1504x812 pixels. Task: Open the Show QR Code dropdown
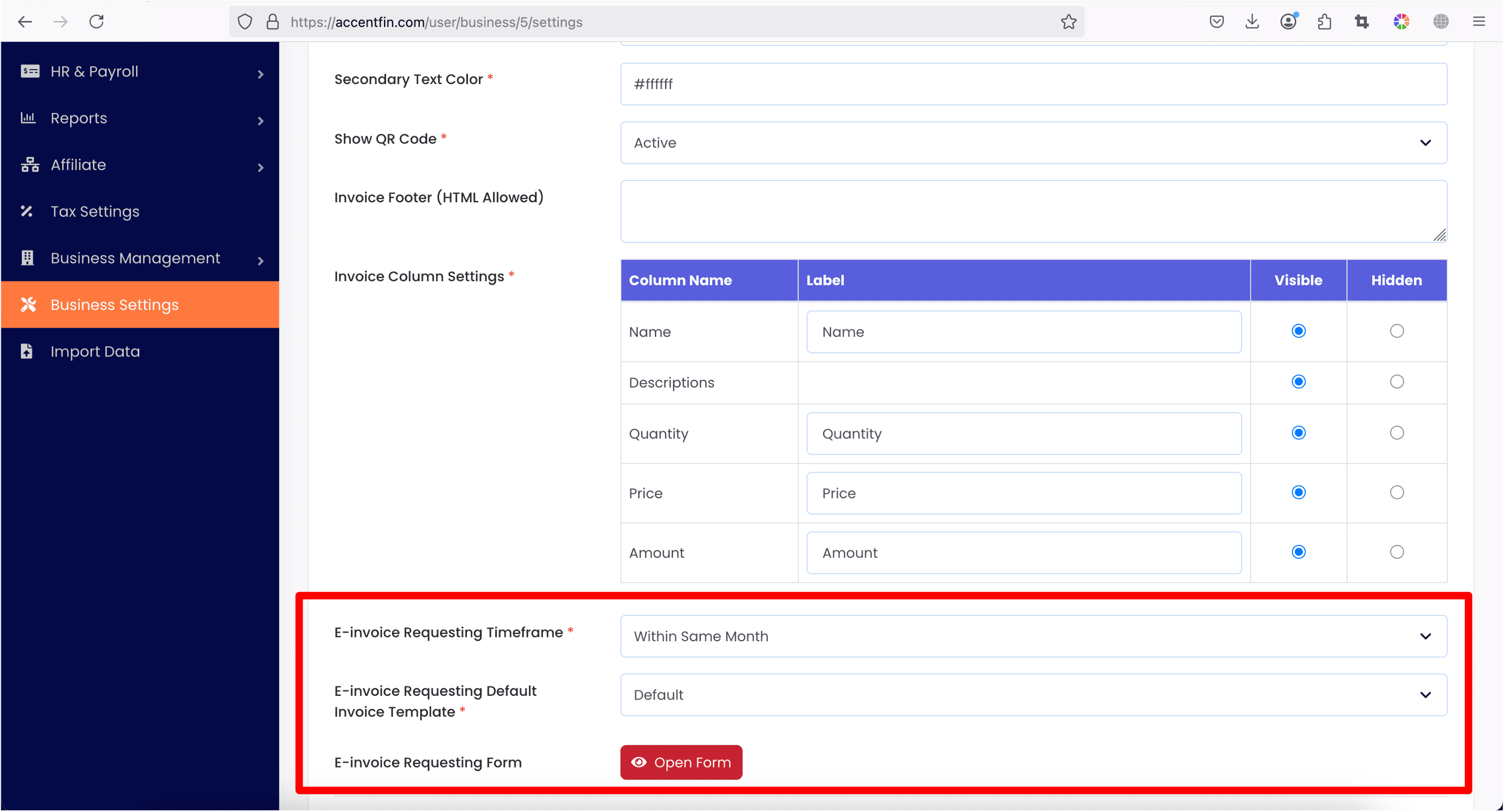[1033, 142]
